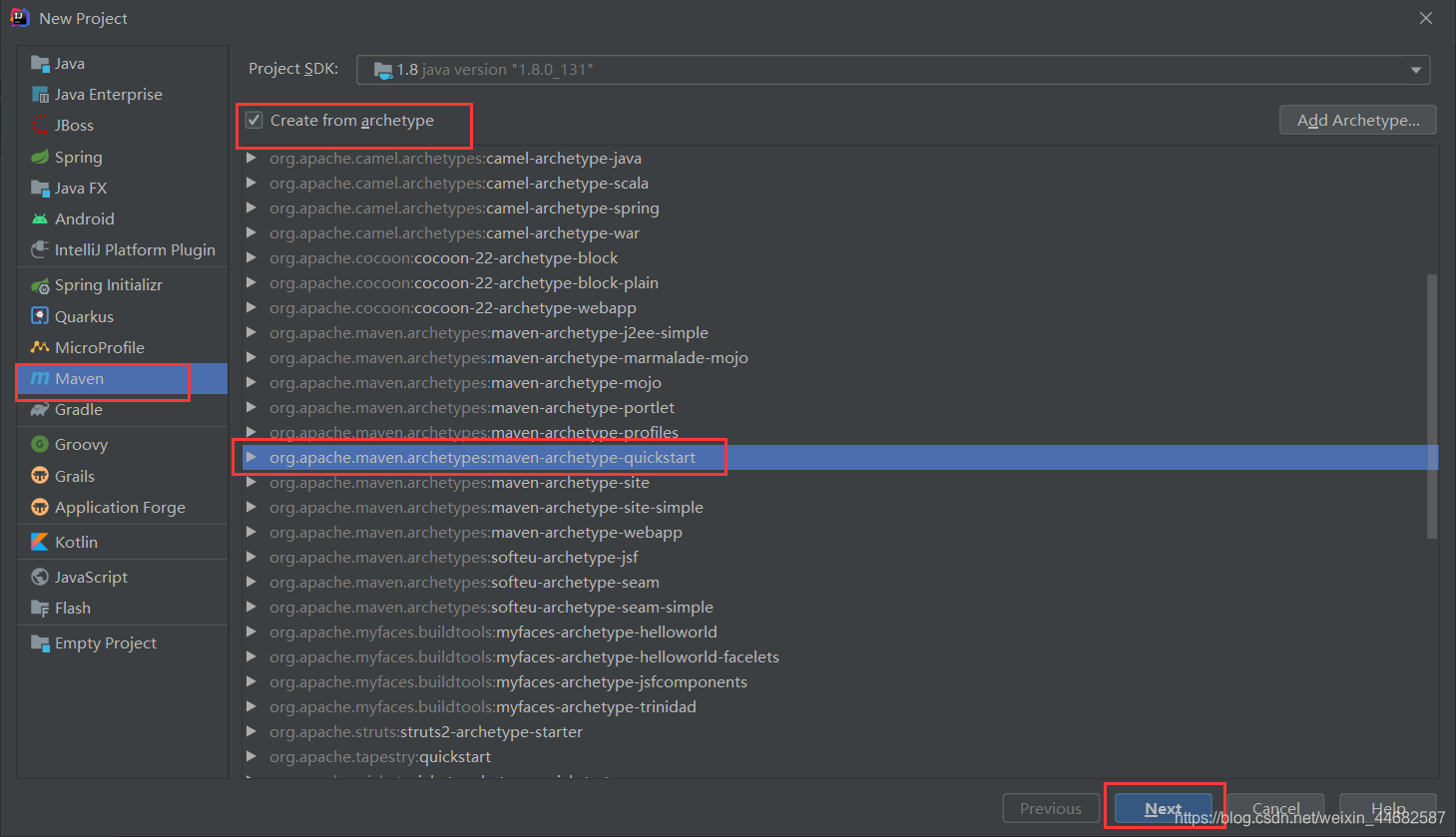Uncheck Create from archetype checkbox
Viewport: 1456px width, 837px height.
pyautogui.click(x=254, y=120)
